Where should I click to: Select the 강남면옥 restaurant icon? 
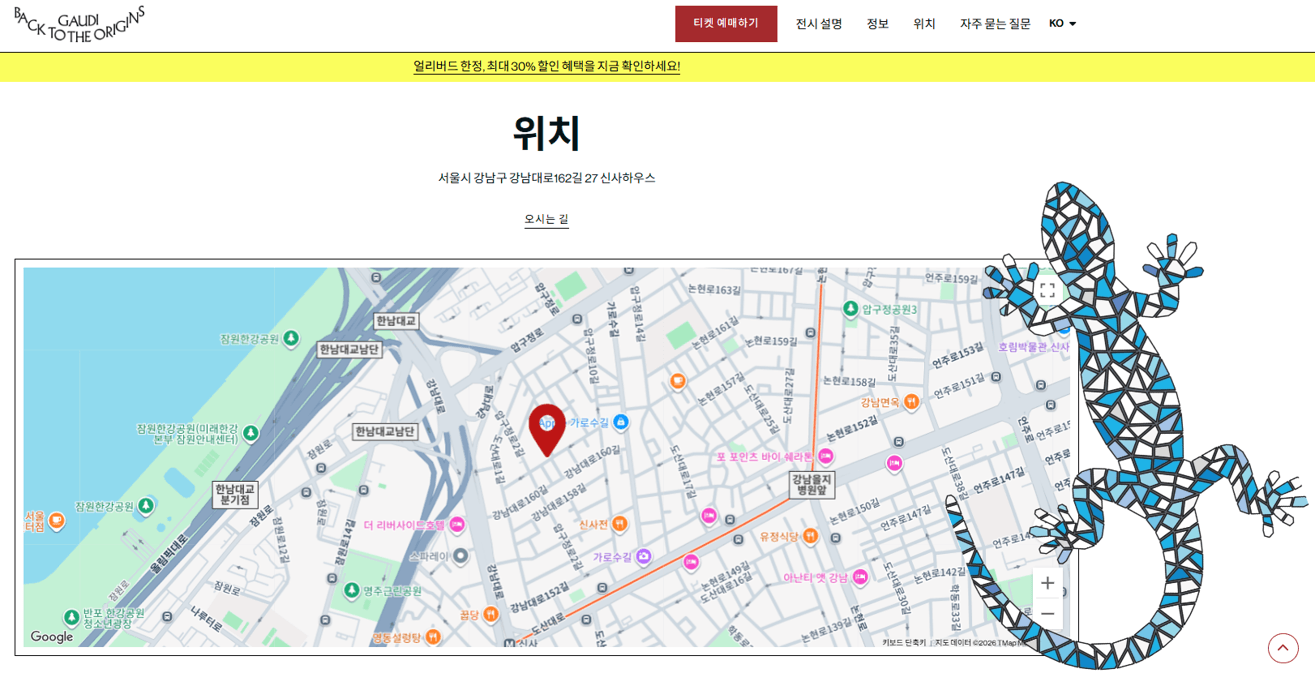(x=911, y=402)
